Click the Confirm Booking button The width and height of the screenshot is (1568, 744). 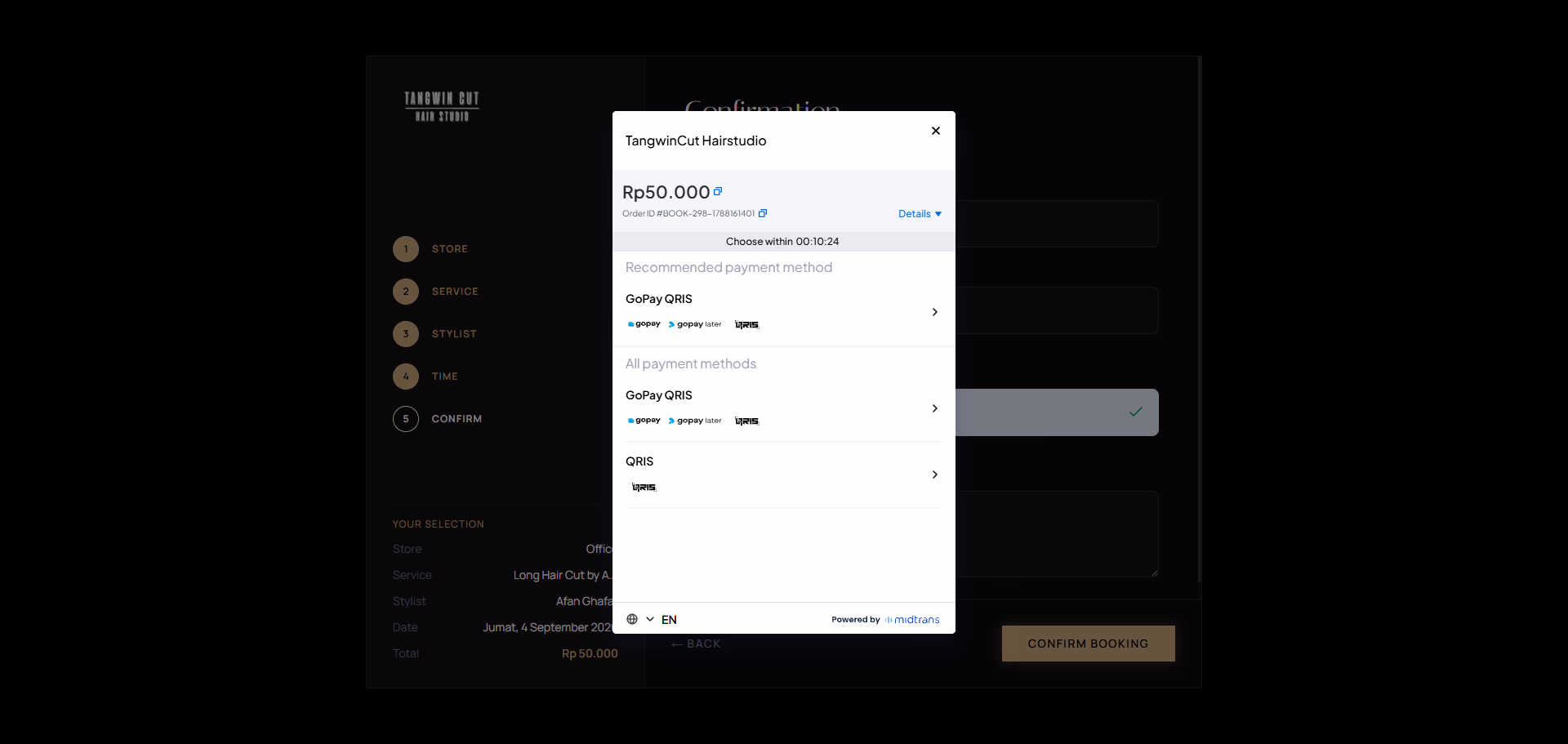[1089, 644]
